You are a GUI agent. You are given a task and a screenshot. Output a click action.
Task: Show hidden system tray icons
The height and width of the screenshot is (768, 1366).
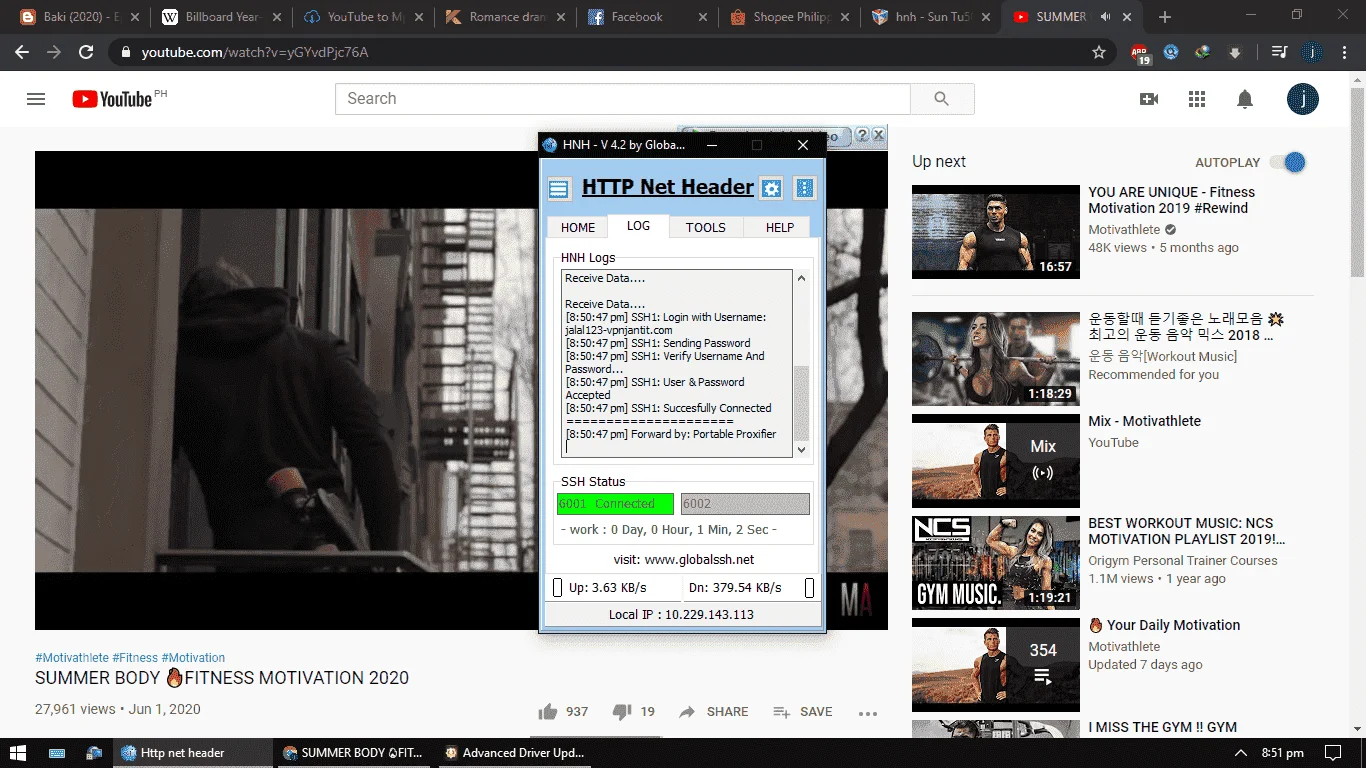pyautogui.click(x=1241, y=753)
